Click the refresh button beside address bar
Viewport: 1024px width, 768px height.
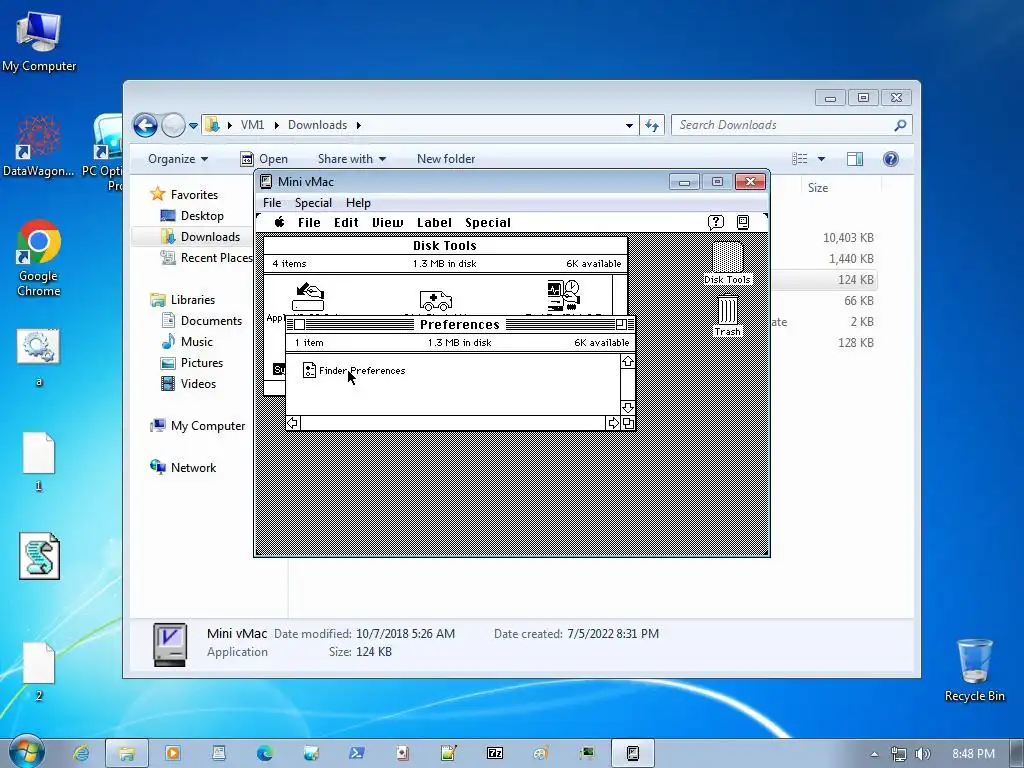(652, 125)
